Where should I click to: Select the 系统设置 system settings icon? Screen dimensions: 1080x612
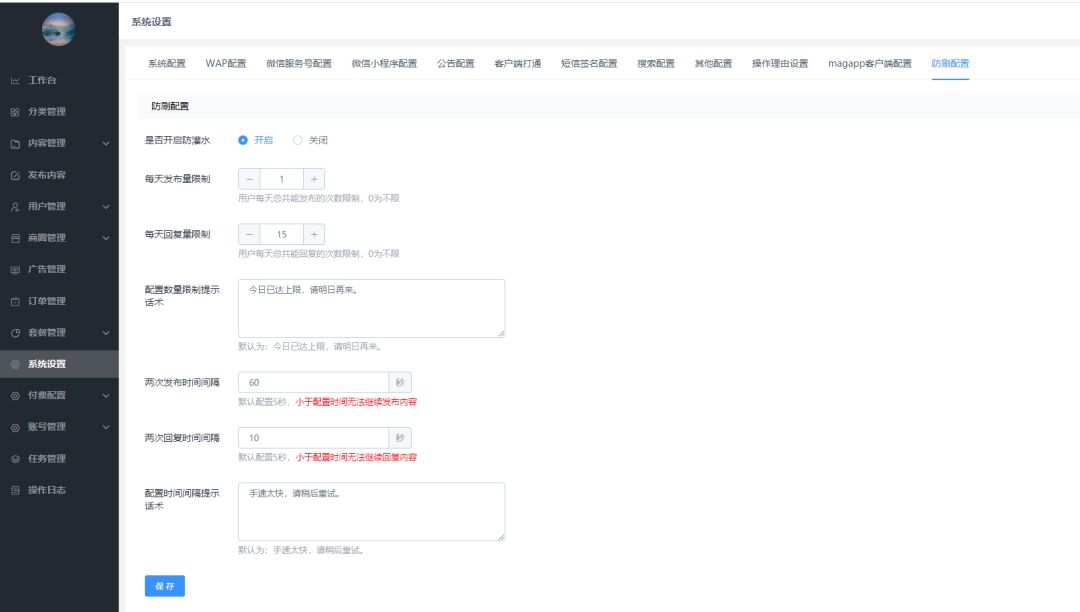(16, 363)
